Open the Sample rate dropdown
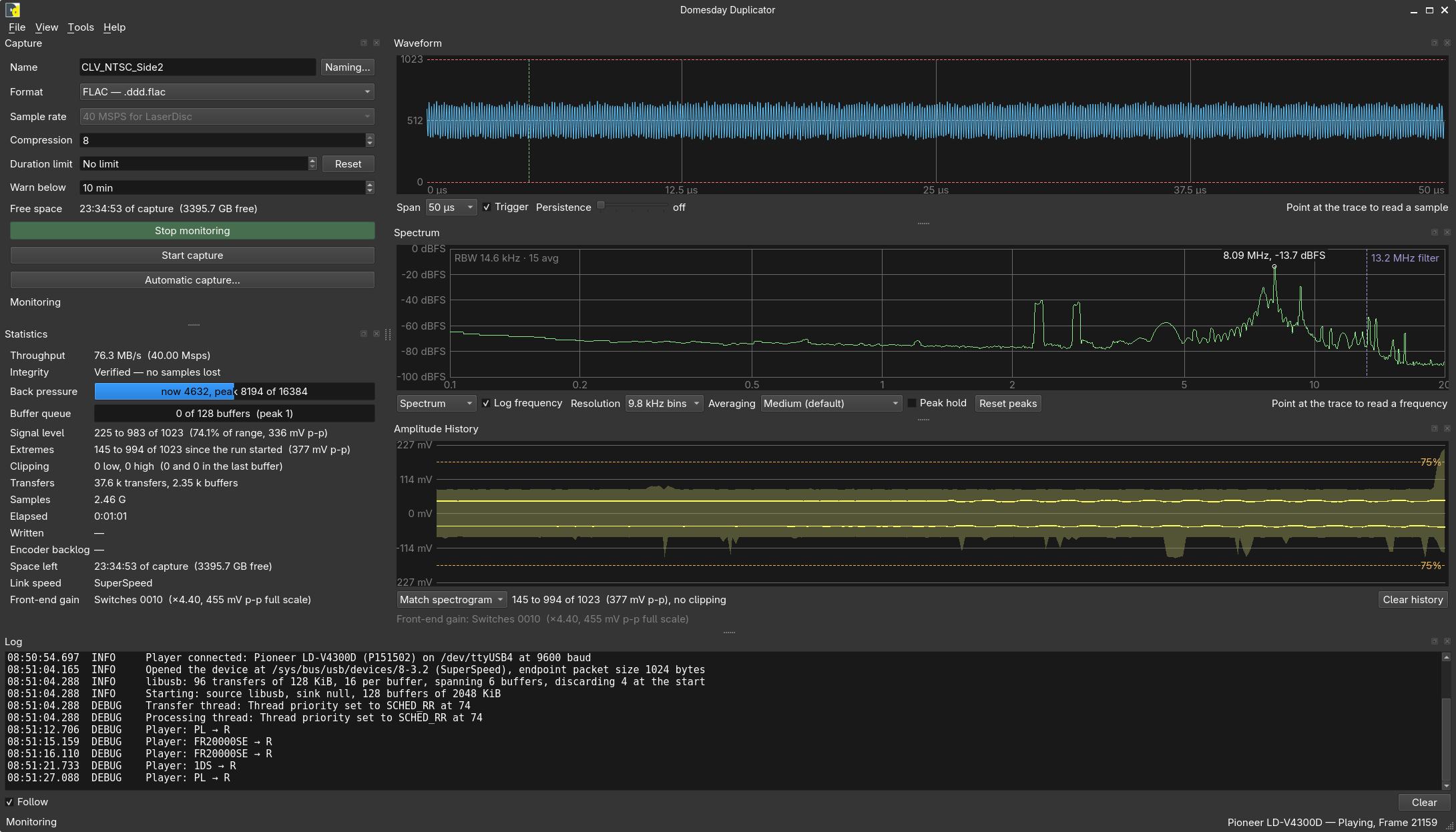 pos(227,117)
